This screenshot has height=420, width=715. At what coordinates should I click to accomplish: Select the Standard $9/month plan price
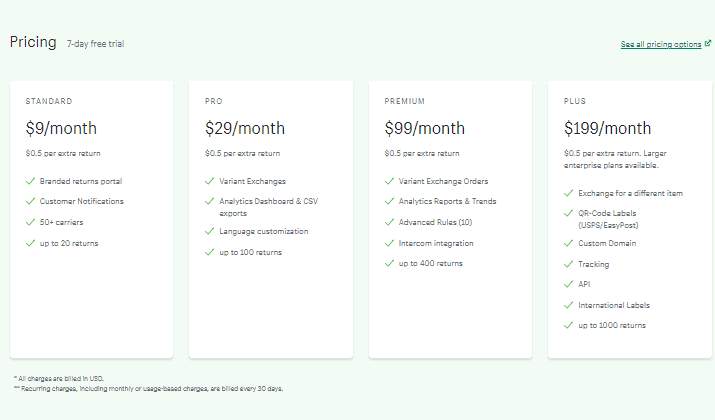coord(61,128)
